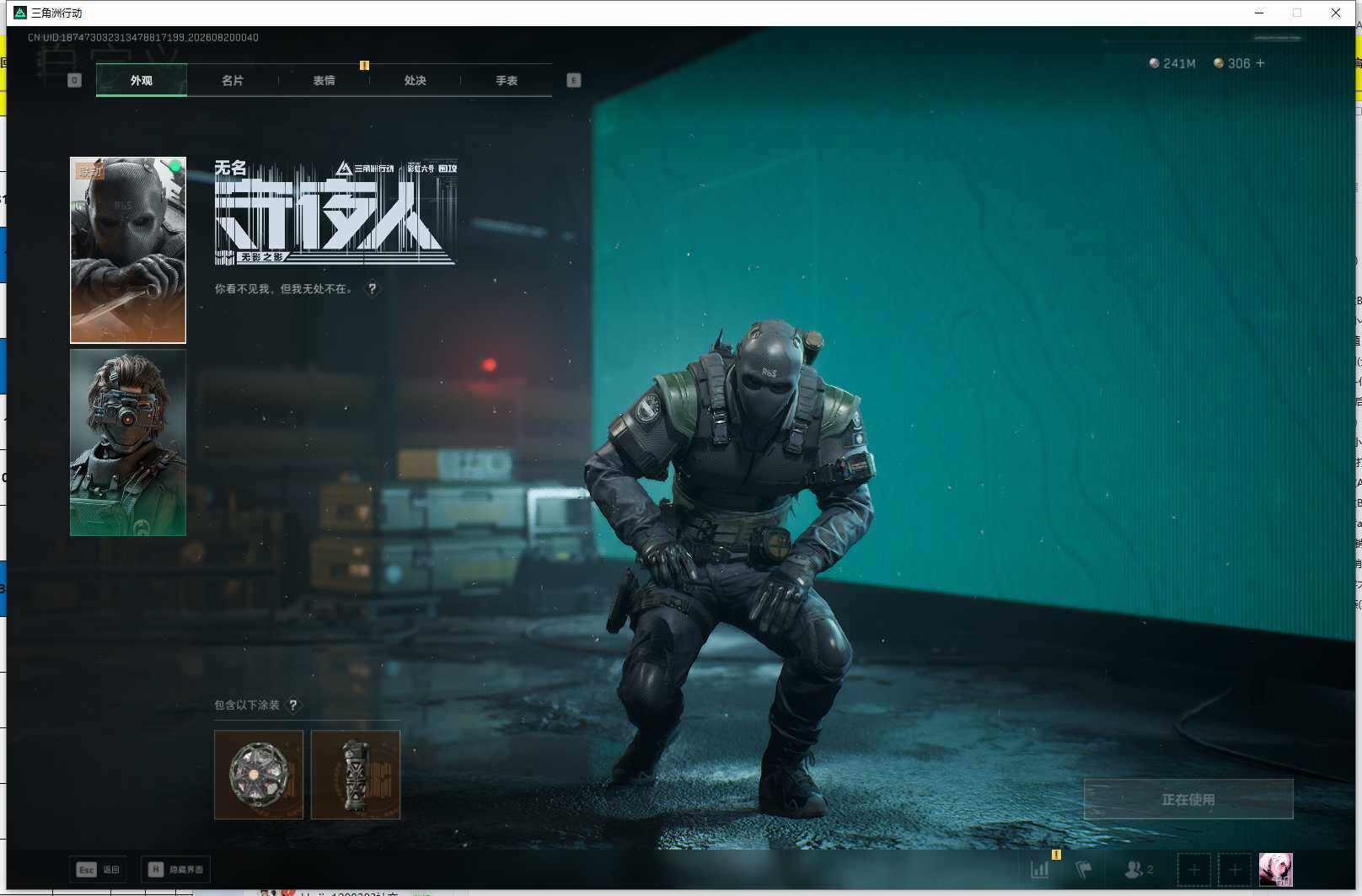Open the 名片 tab
This screenshot has height=896, width=1362.
pyautogui.click(x=233, y=80)
